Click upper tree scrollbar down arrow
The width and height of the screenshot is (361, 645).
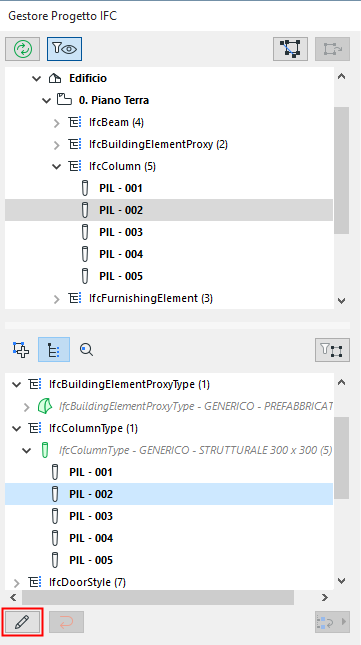(342, 301)
